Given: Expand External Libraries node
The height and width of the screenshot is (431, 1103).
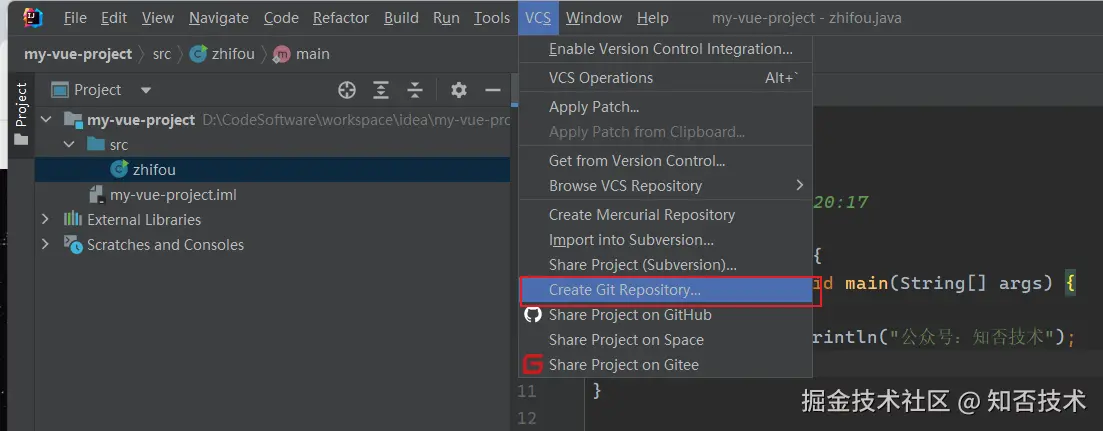Looking at the screenshot, I should (45, 220).
